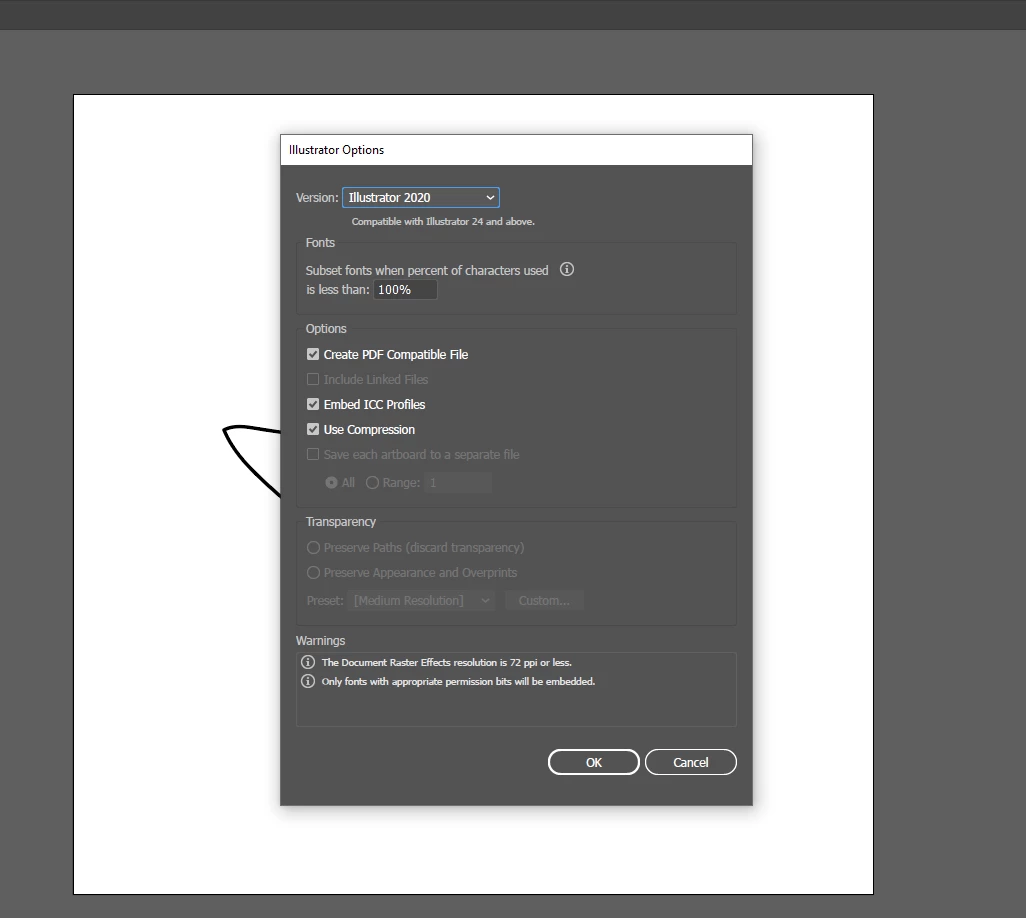
Task: Click info icon for fonts permission warning
Action: tap(308, 681)
